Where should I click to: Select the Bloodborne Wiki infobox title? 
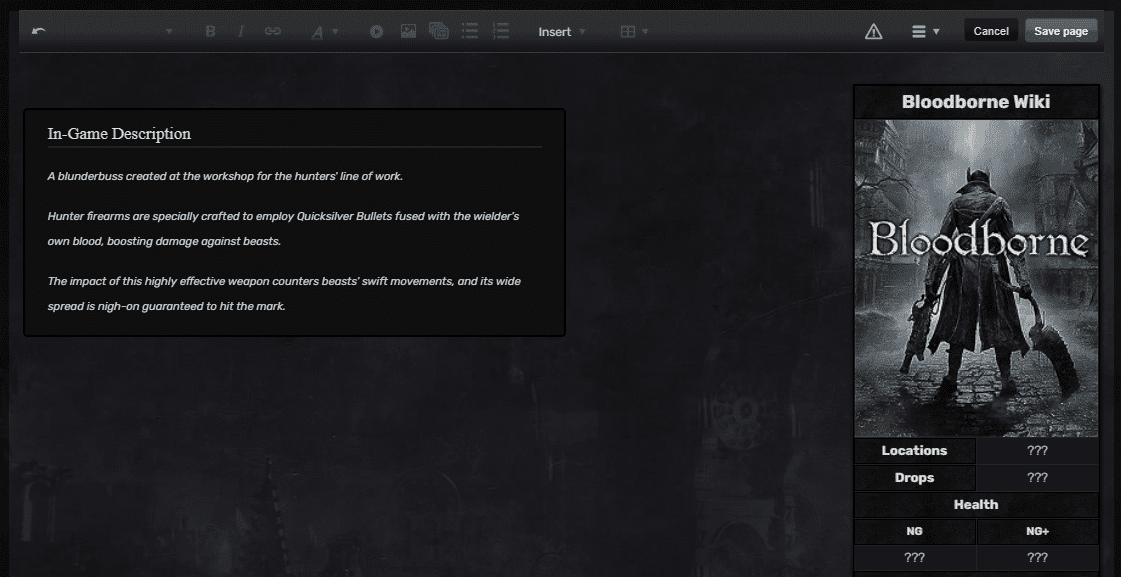coord(976,102)
